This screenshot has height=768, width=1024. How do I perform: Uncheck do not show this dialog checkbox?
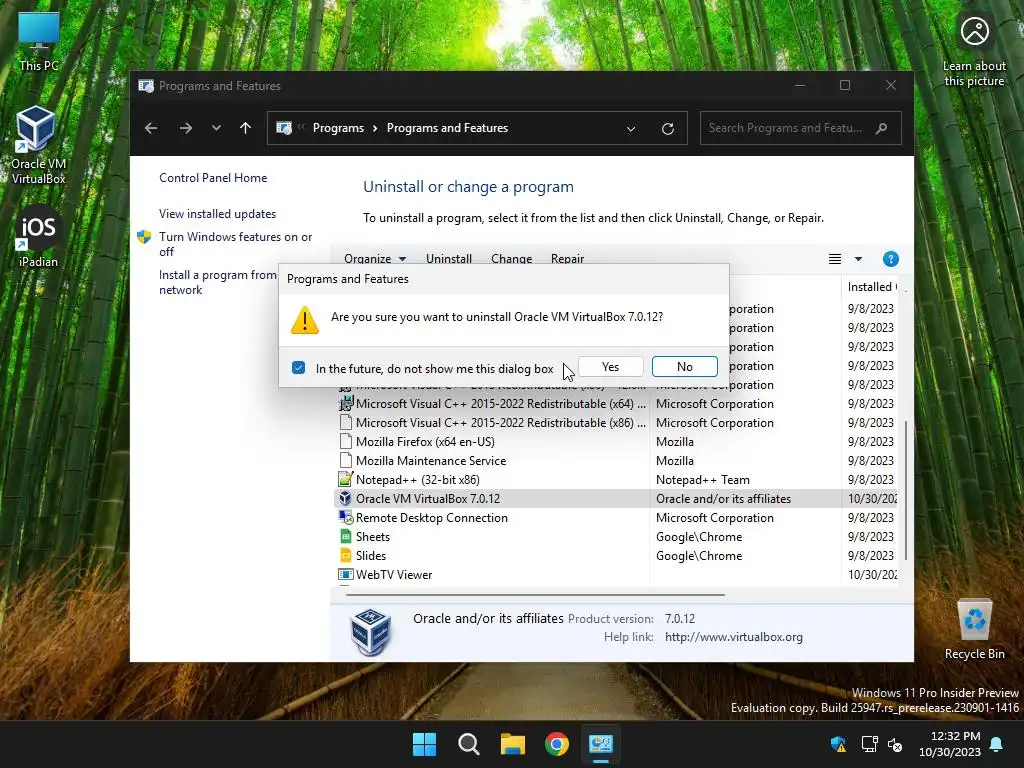(298, 368)
